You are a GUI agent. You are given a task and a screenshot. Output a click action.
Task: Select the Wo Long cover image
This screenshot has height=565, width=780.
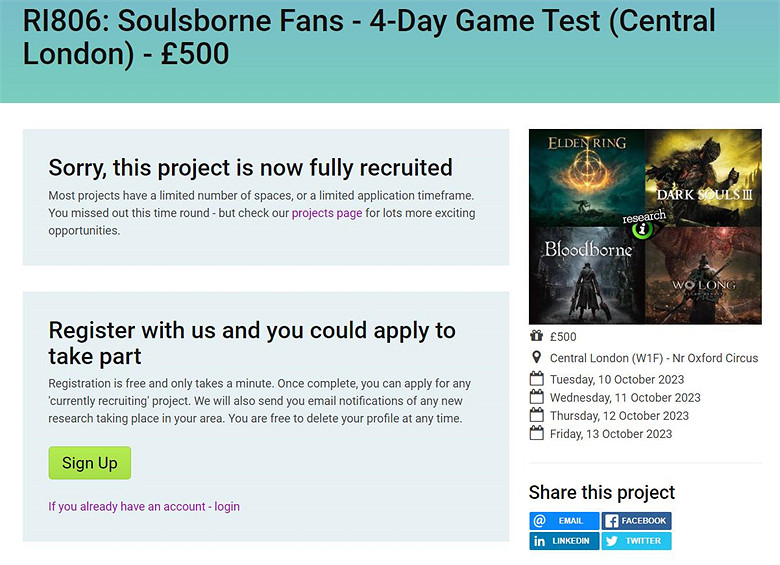click(704, 275)
